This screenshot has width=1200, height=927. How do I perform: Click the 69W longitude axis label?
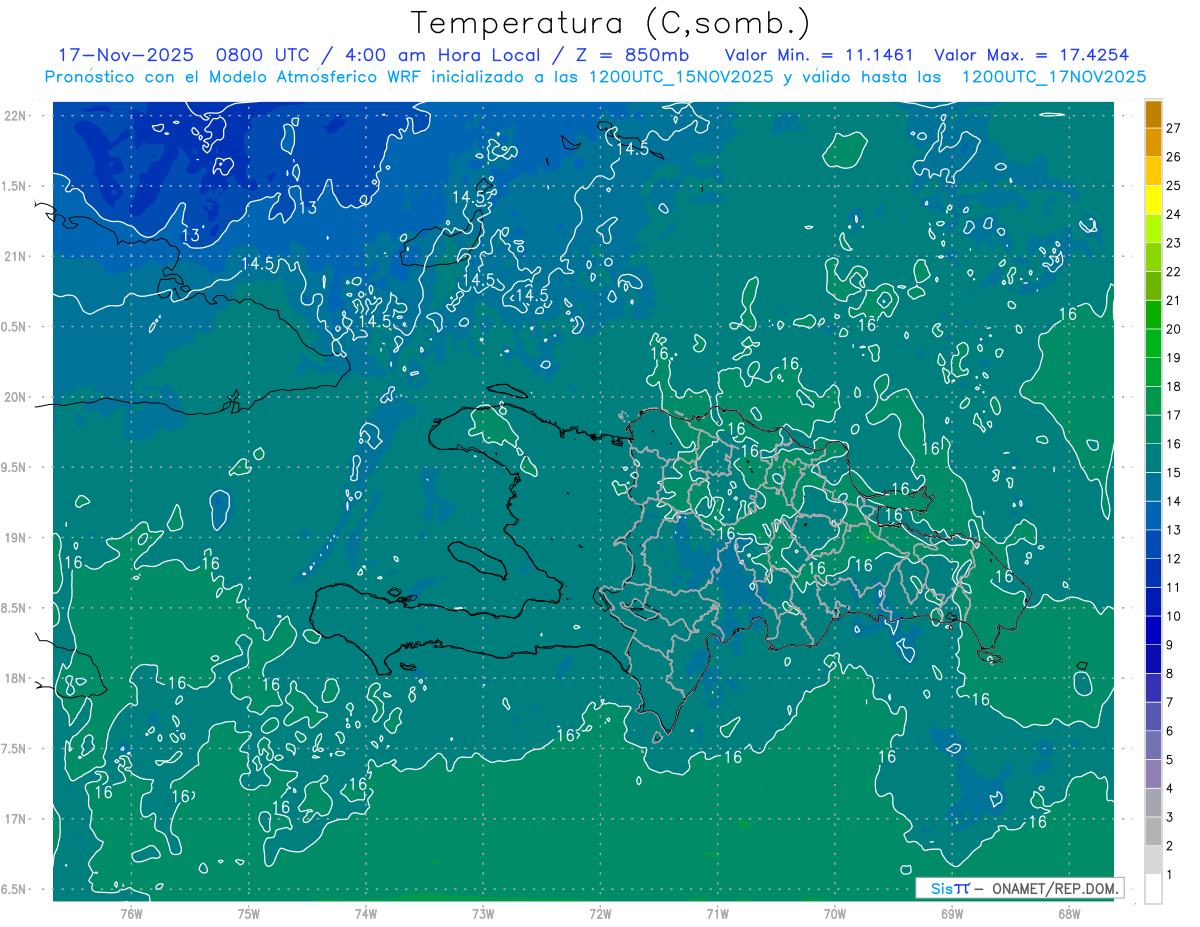click(x=952, y=914)
